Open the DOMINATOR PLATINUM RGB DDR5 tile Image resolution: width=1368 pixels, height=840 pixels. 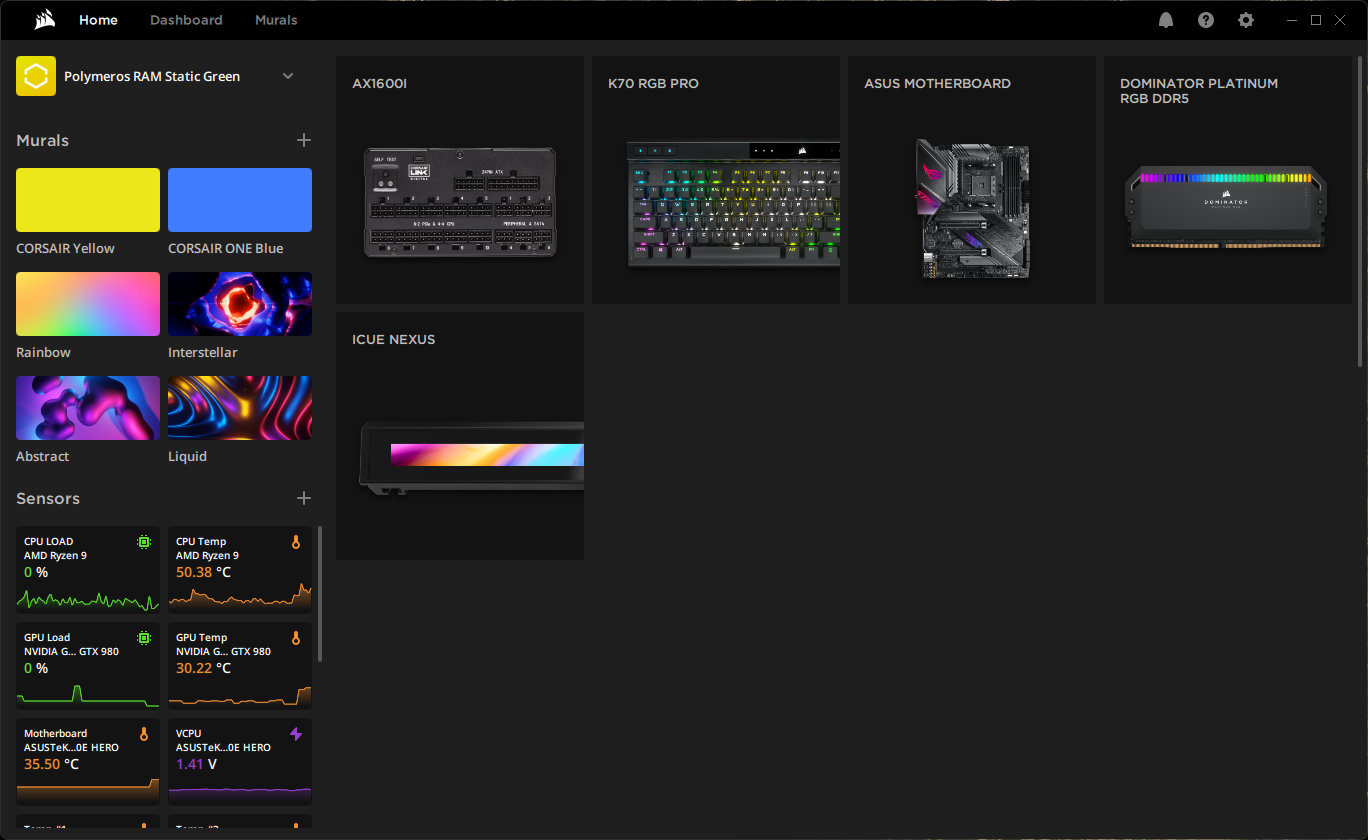(x=1228, y=180)
